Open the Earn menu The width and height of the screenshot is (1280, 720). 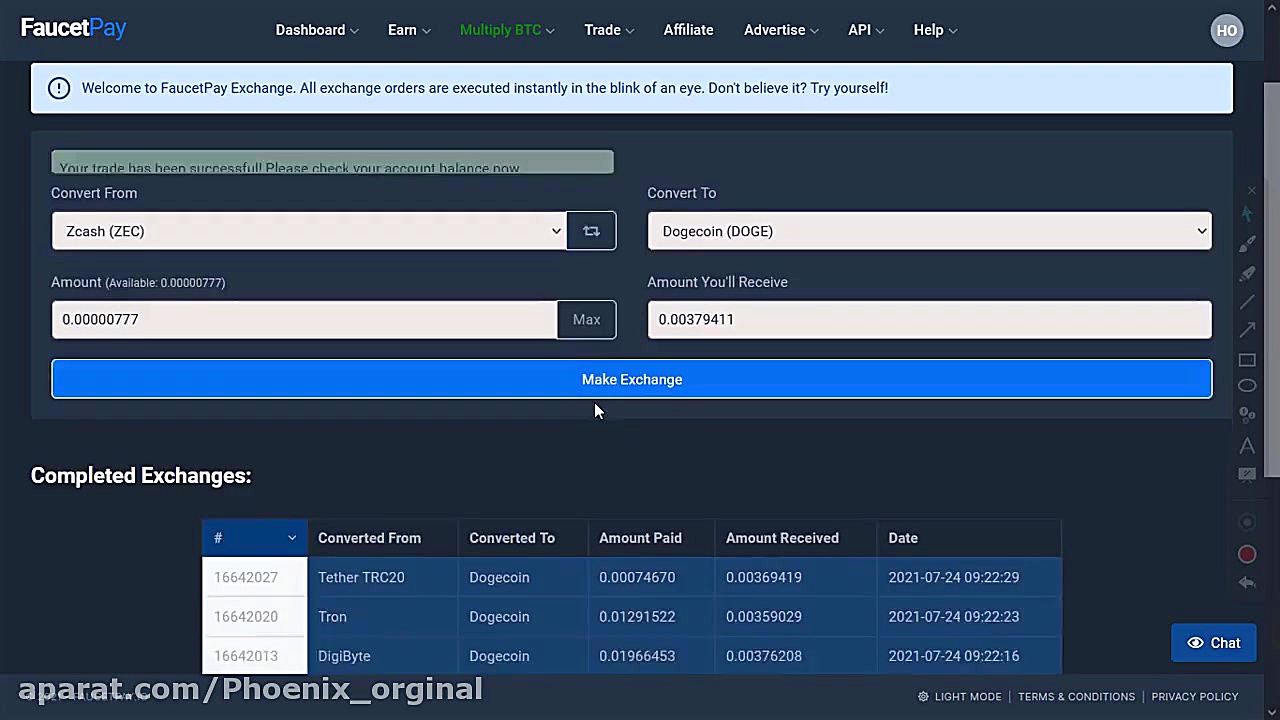pos(409,30)
